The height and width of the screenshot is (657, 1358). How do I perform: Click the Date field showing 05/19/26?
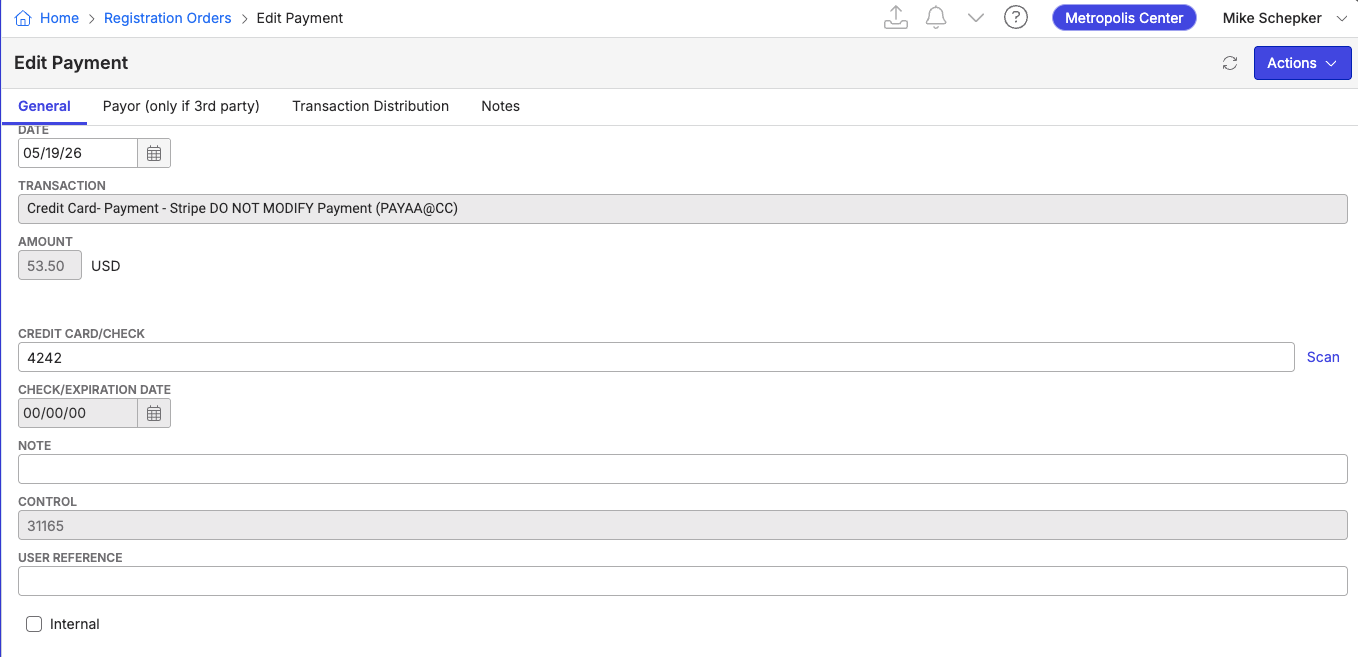pyautogui.click(x=78, y=153)
